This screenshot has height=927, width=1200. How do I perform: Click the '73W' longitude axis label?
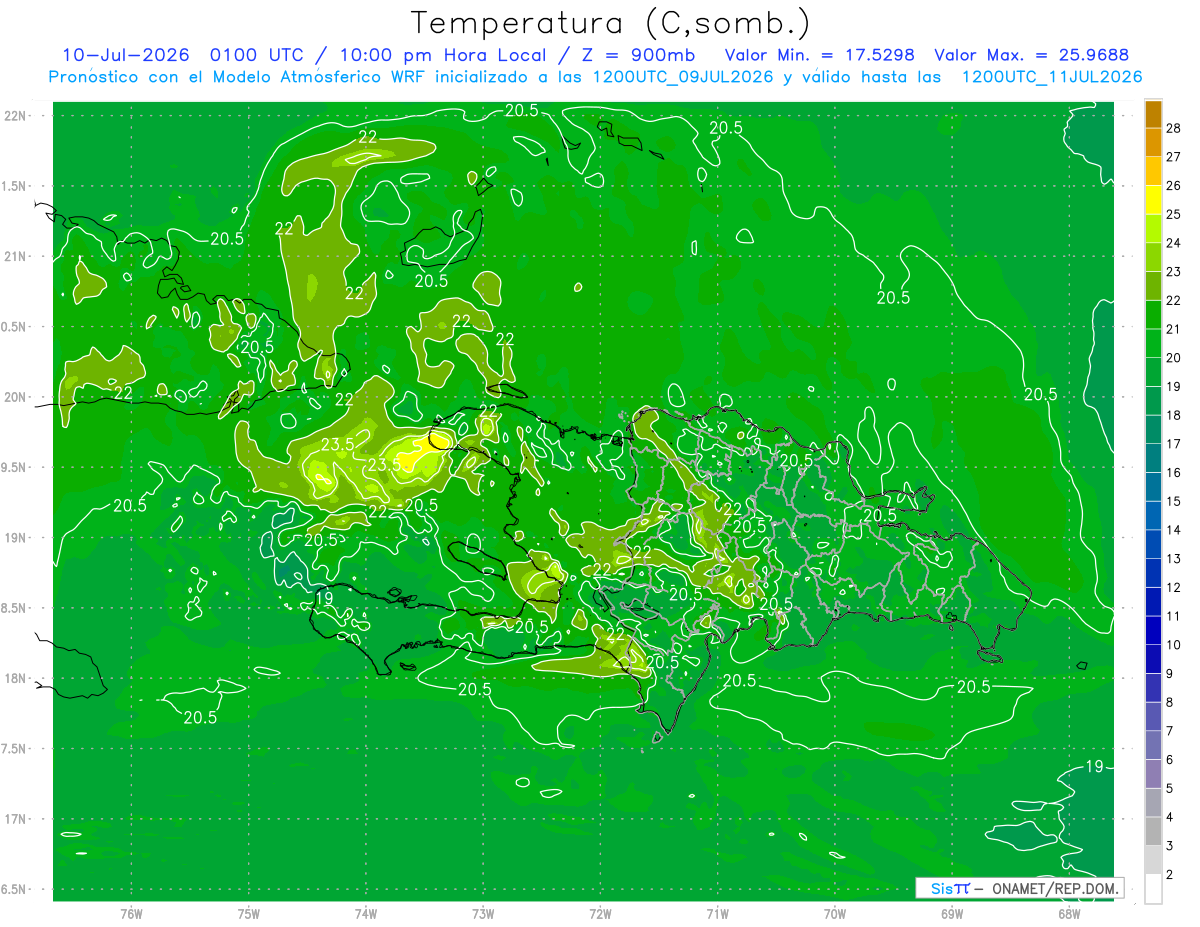click(483, 914)
